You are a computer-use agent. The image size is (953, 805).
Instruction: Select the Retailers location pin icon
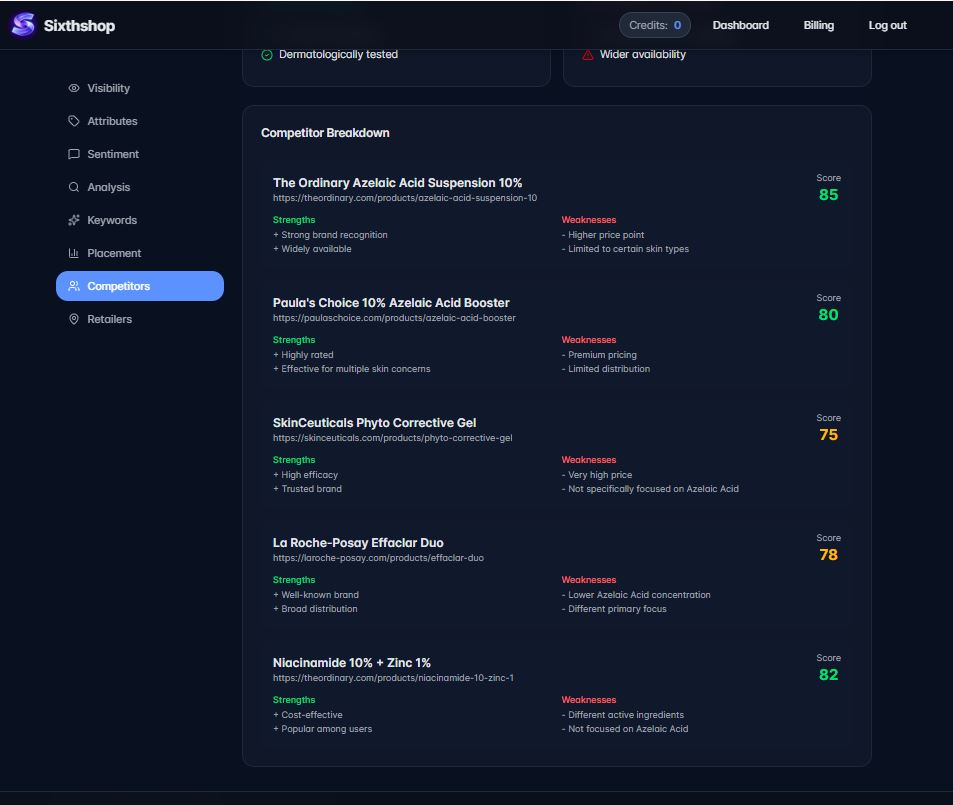[x=73, y=319]
